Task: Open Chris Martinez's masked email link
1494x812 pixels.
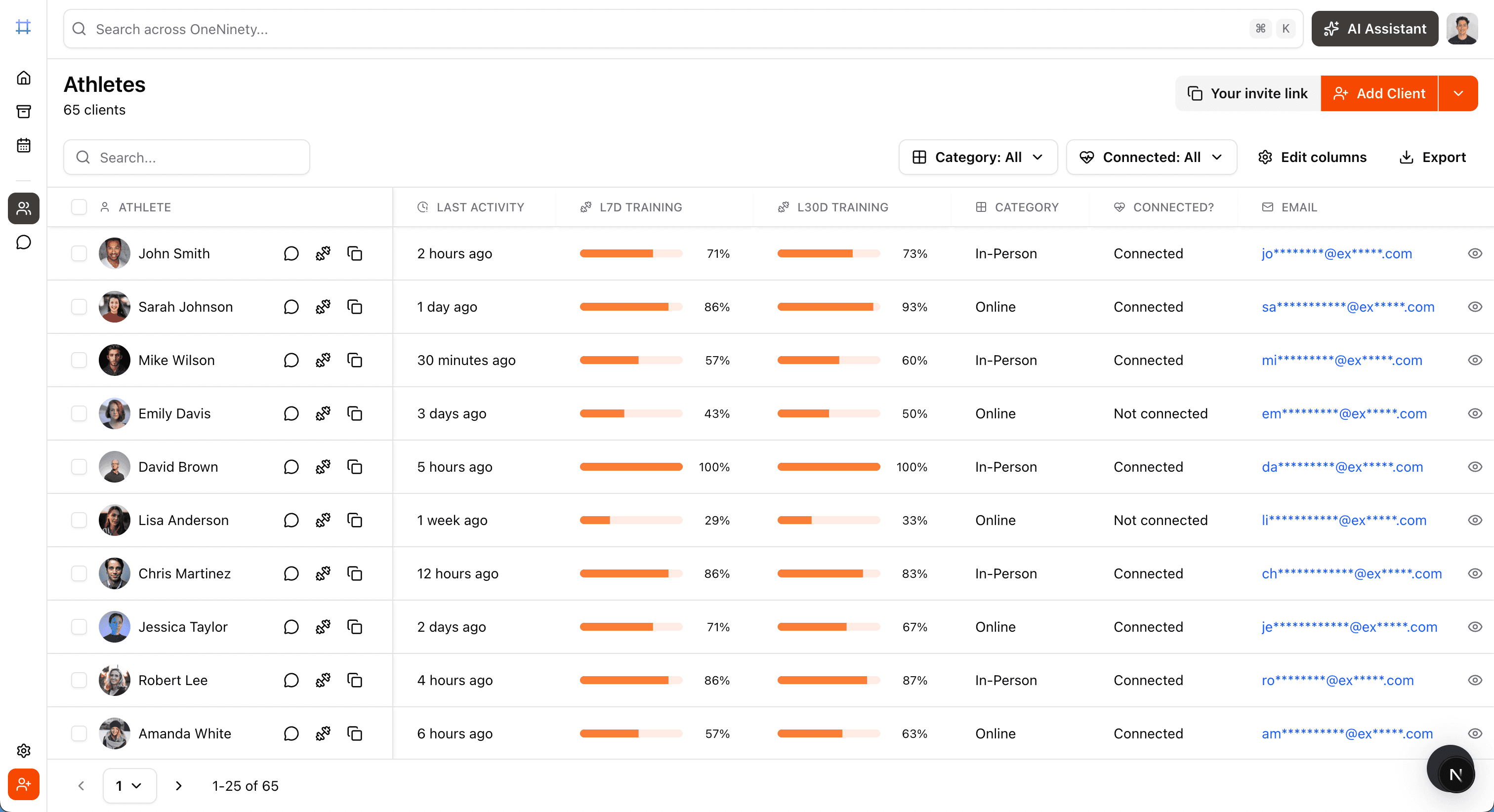Action: coord(1351,573)
